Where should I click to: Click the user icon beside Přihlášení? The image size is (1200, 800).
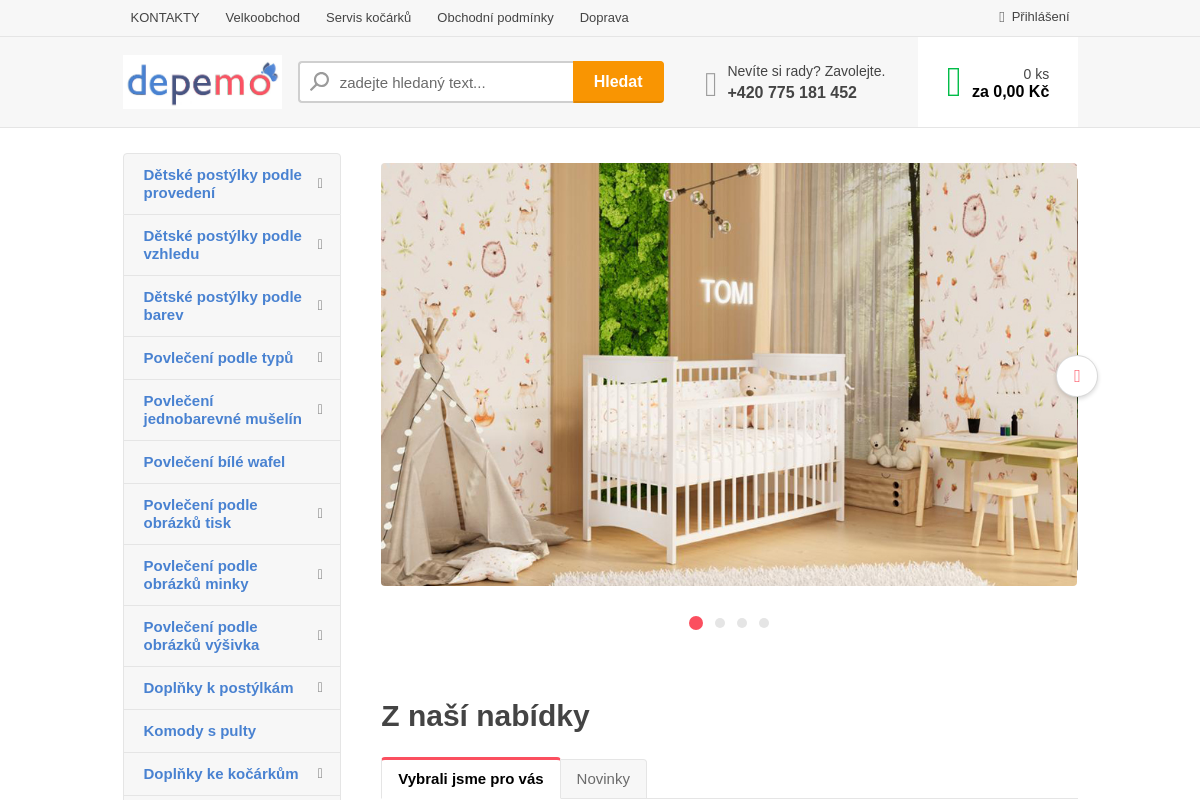click(1001, 17)
